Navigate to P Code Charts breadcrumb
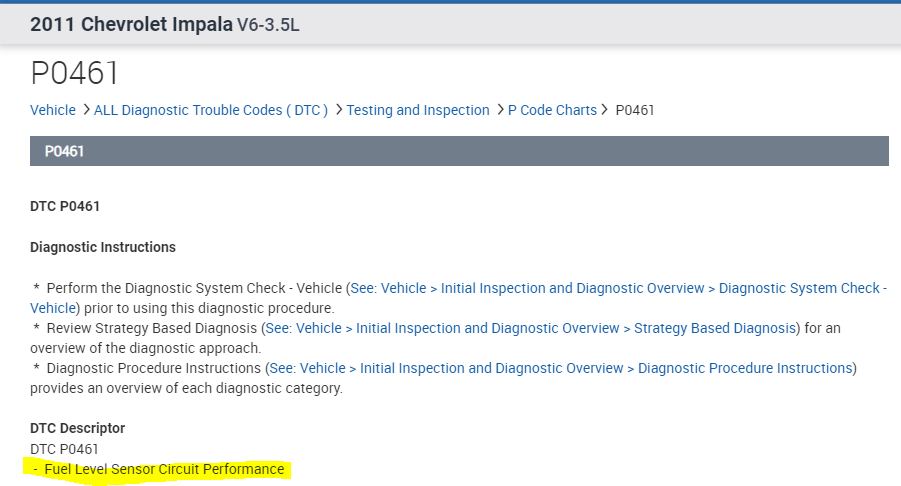Viewport: 901px width, 486px height. pyautogui.click(x=552, y=110)
